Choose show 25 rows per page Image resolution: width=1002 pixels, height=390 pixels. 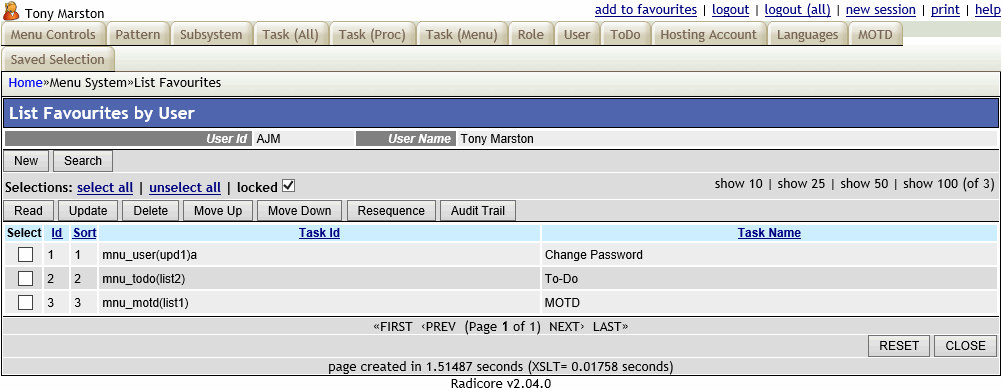coord(801,184)
